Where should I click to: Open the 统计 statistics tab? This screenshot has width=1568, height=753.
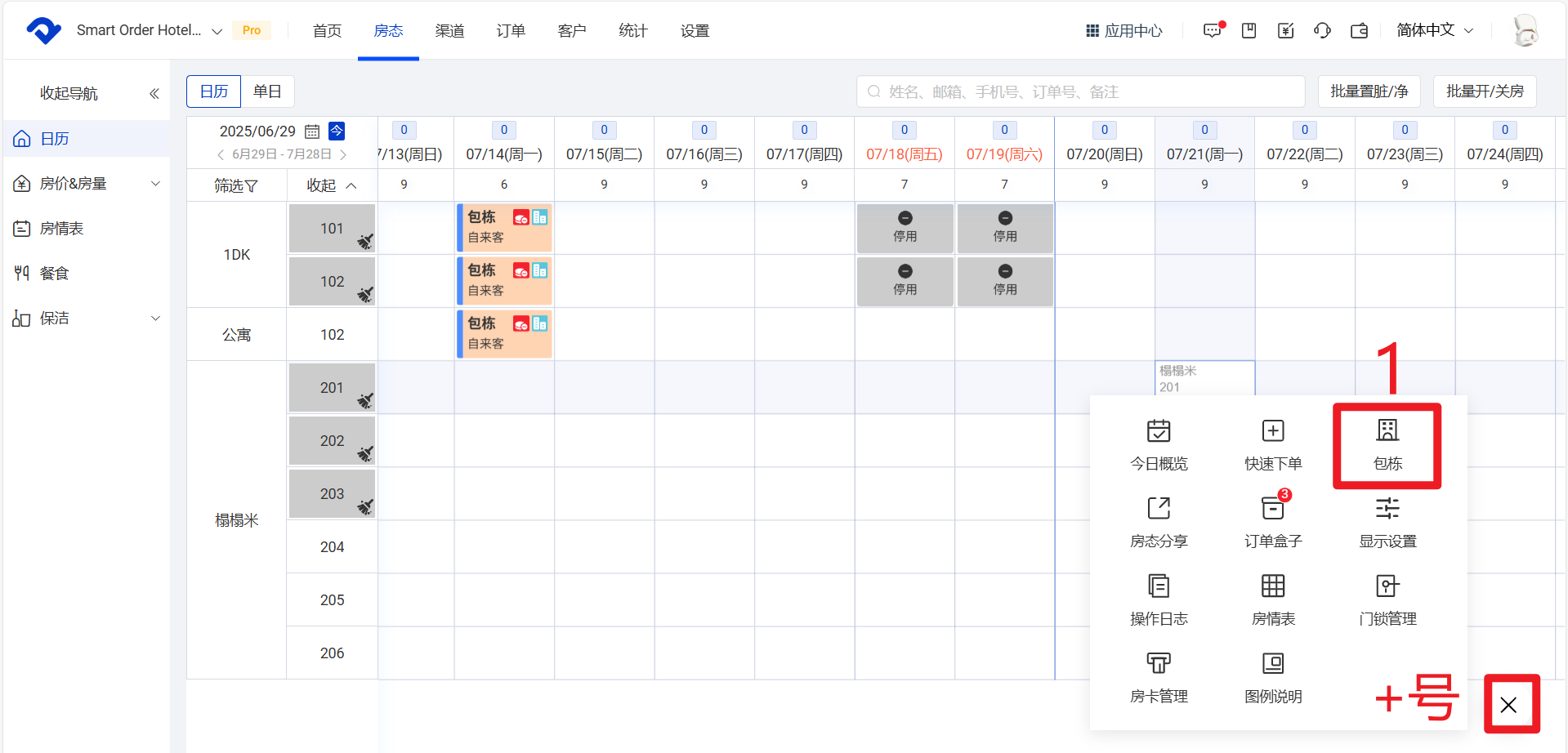(633, 31)
